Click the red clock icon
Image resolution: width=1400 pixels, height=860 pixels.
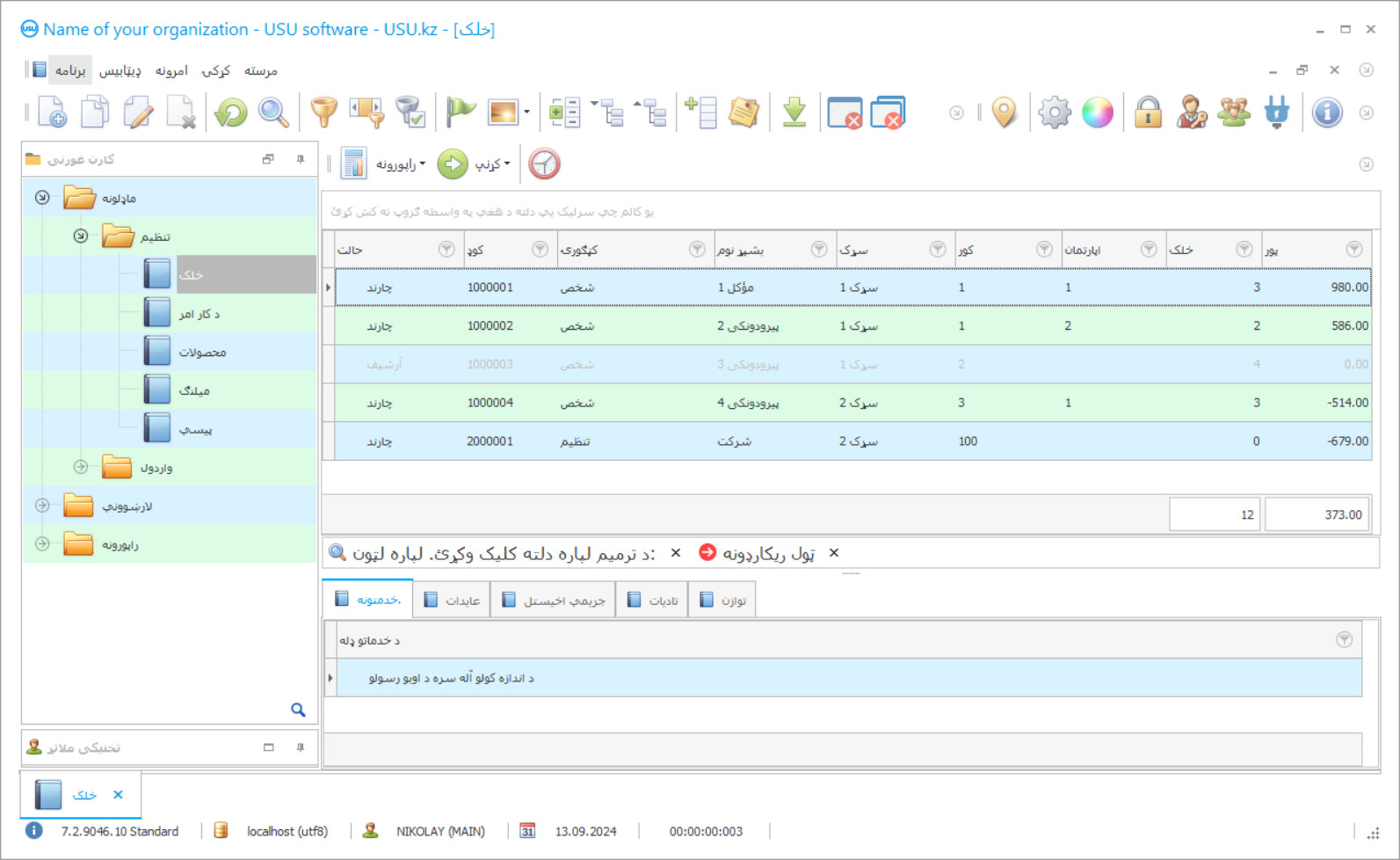point(544,164)
